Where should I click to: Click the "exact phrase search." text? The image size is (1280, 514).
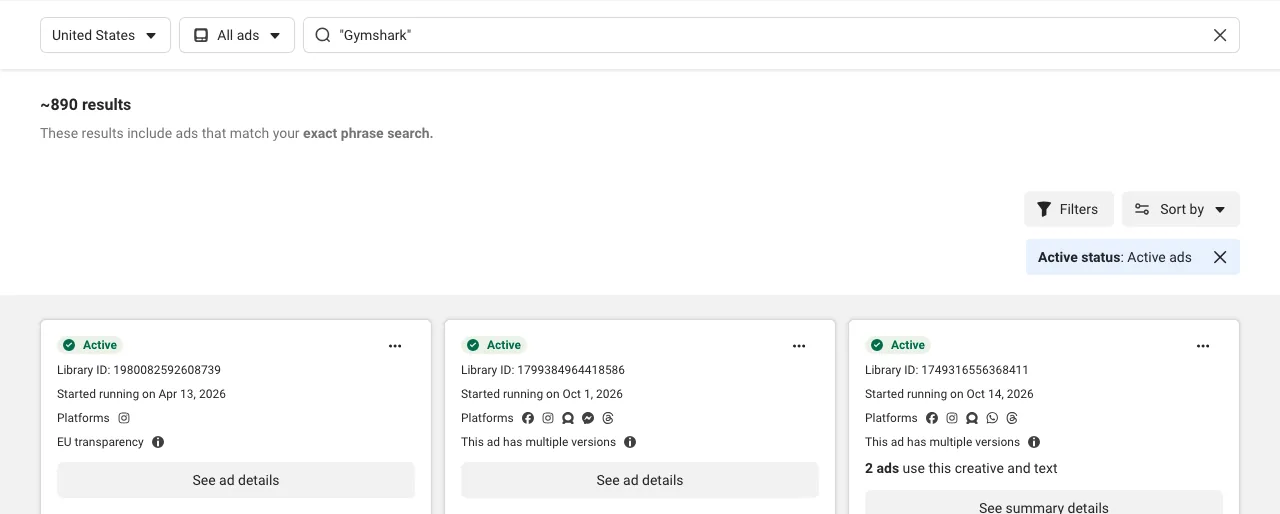click(x=368, y=133)
